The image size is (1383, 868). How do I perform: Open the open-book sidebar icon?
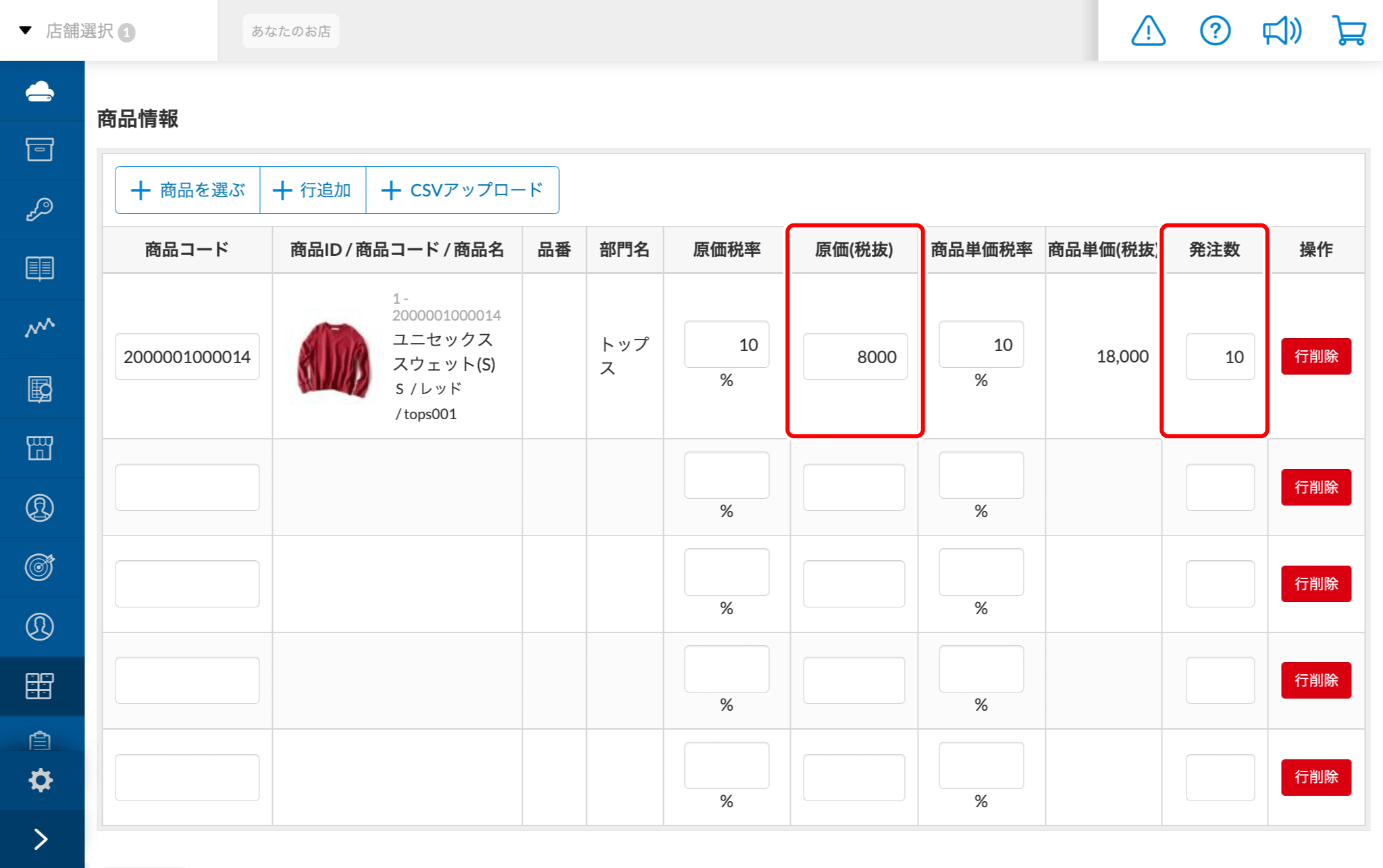click(40, 269)
